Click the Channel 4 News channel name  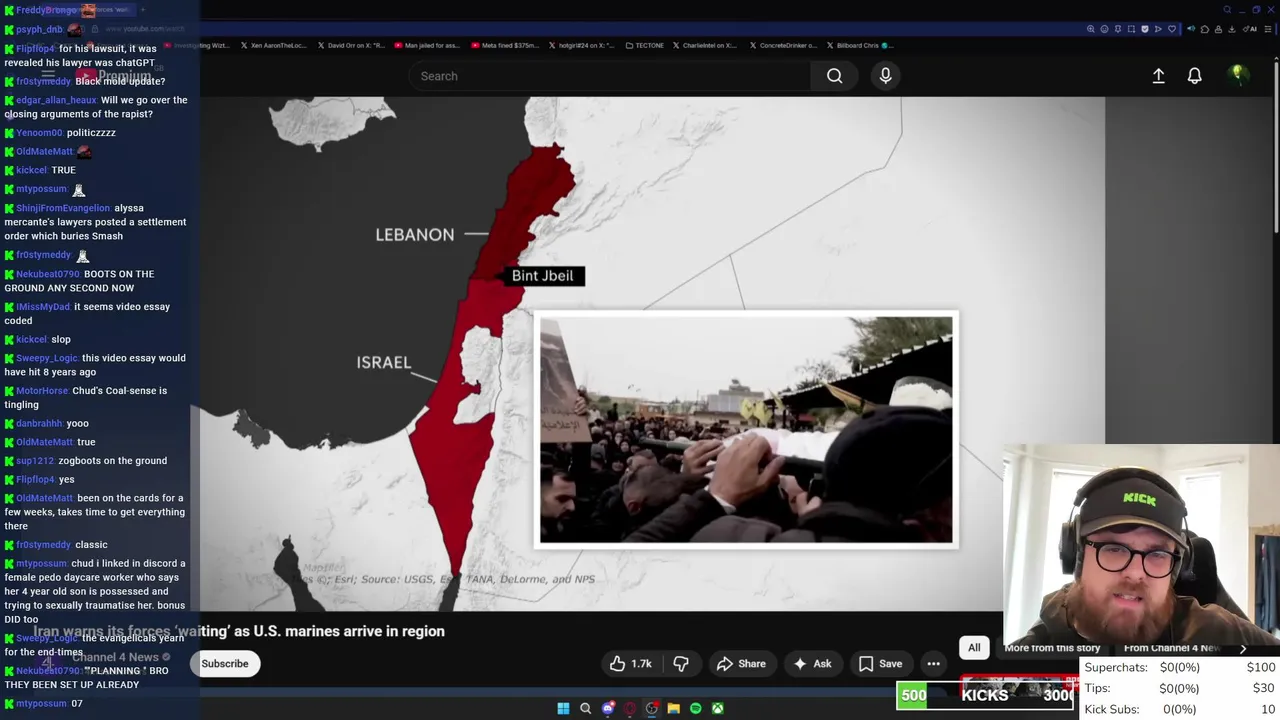pos(115,657)
